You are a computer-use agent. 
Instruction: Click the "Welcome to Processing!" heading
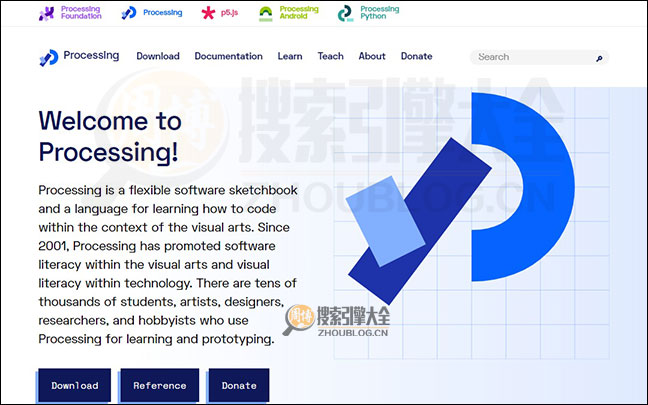110,136
